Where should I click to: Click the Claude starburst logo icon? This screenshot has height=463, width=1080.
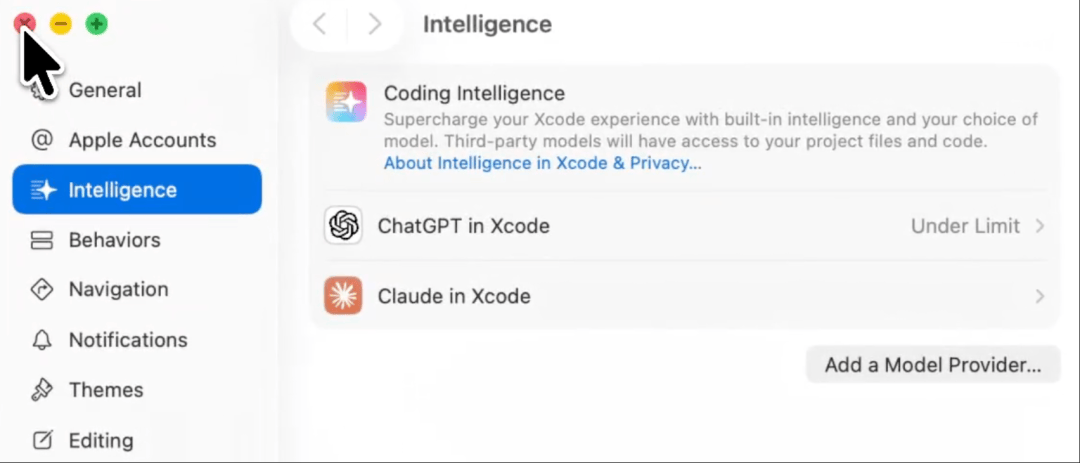(343, 296)
